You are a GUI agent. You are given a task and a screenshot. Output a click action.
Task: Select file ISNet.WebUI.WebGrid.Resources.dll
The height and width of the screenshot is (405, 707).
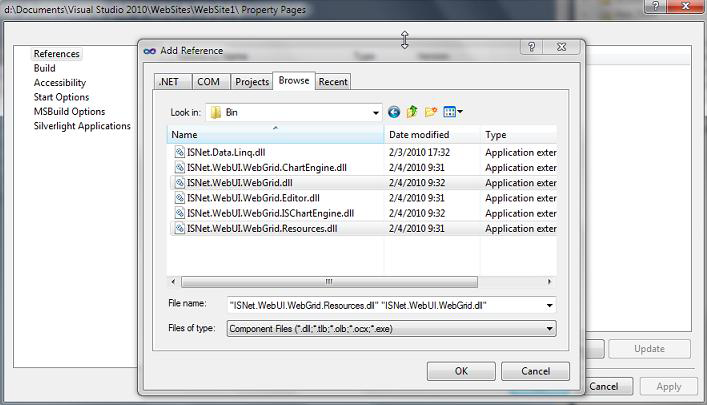[262, 229]
